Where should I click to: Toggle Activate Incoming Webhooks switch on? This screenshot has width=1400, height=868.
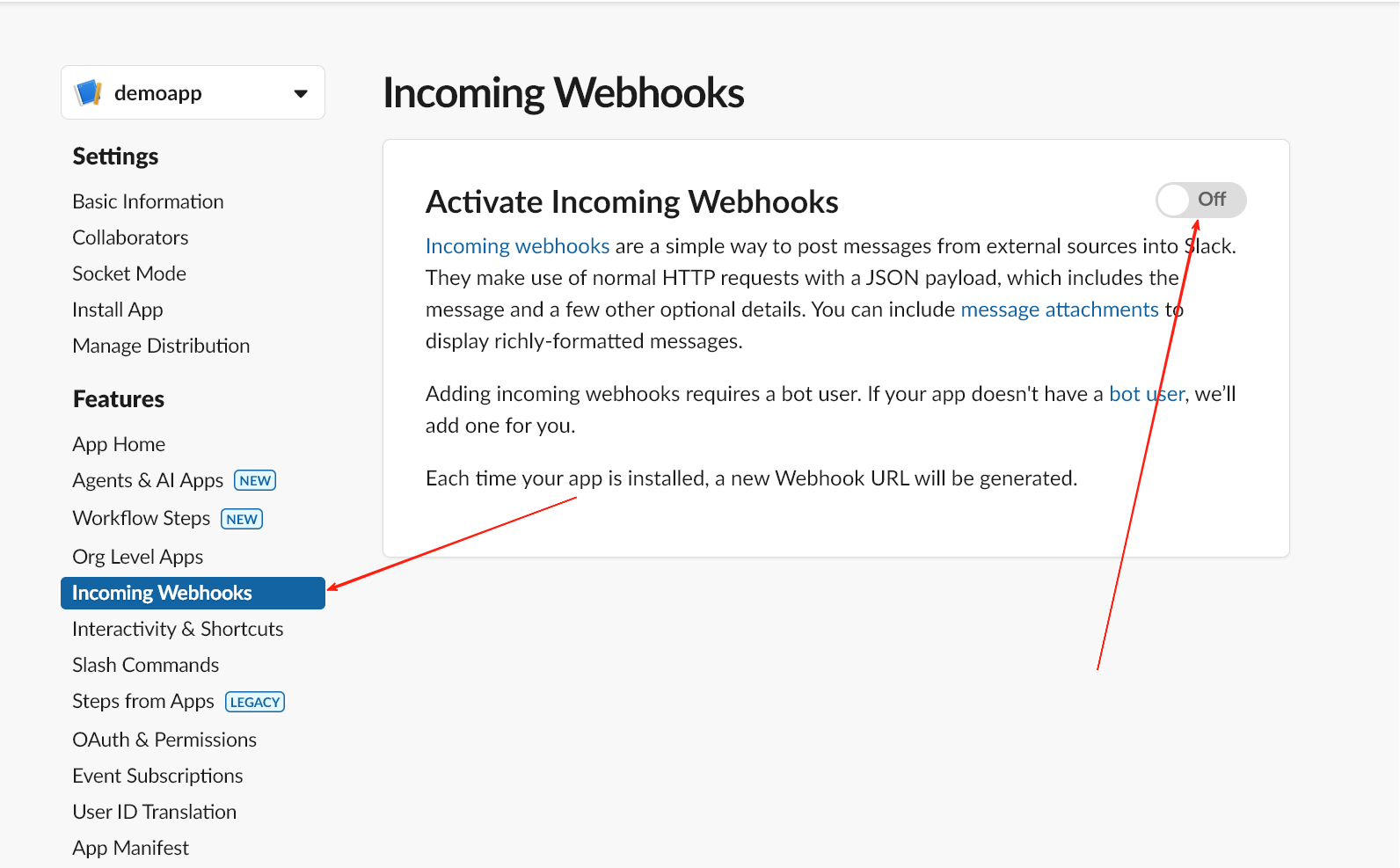(1199, 200)
